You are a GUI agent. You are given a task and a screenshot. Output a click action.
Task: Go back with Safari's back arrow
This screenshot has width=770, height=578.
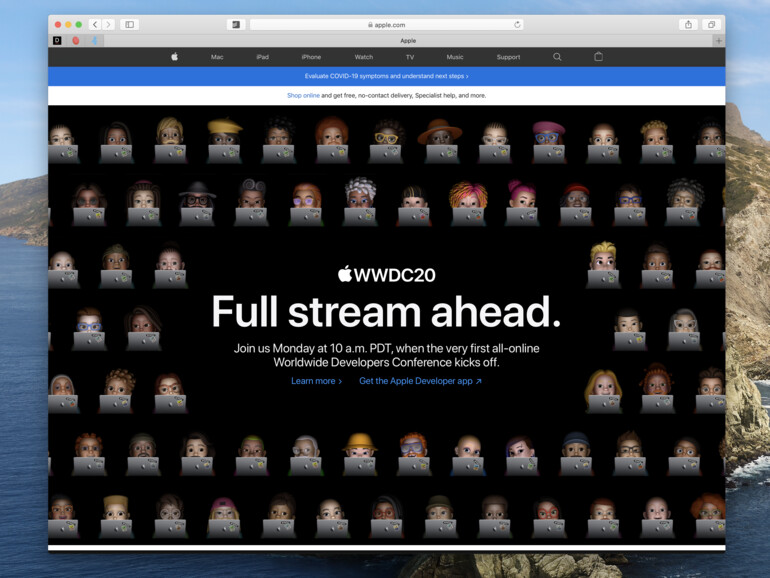95,25
